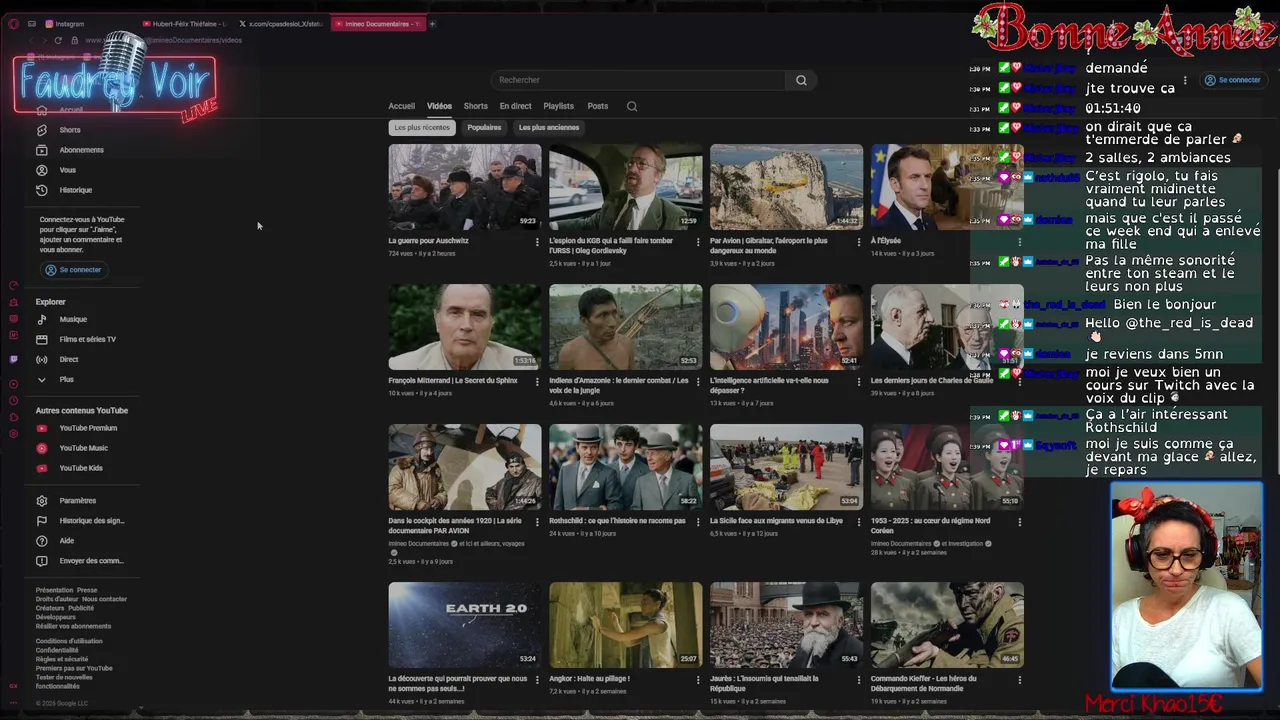Switch to Hubert-Félix Thiéfaine browser tab
1280x720 pixels.
click(185, 24)
